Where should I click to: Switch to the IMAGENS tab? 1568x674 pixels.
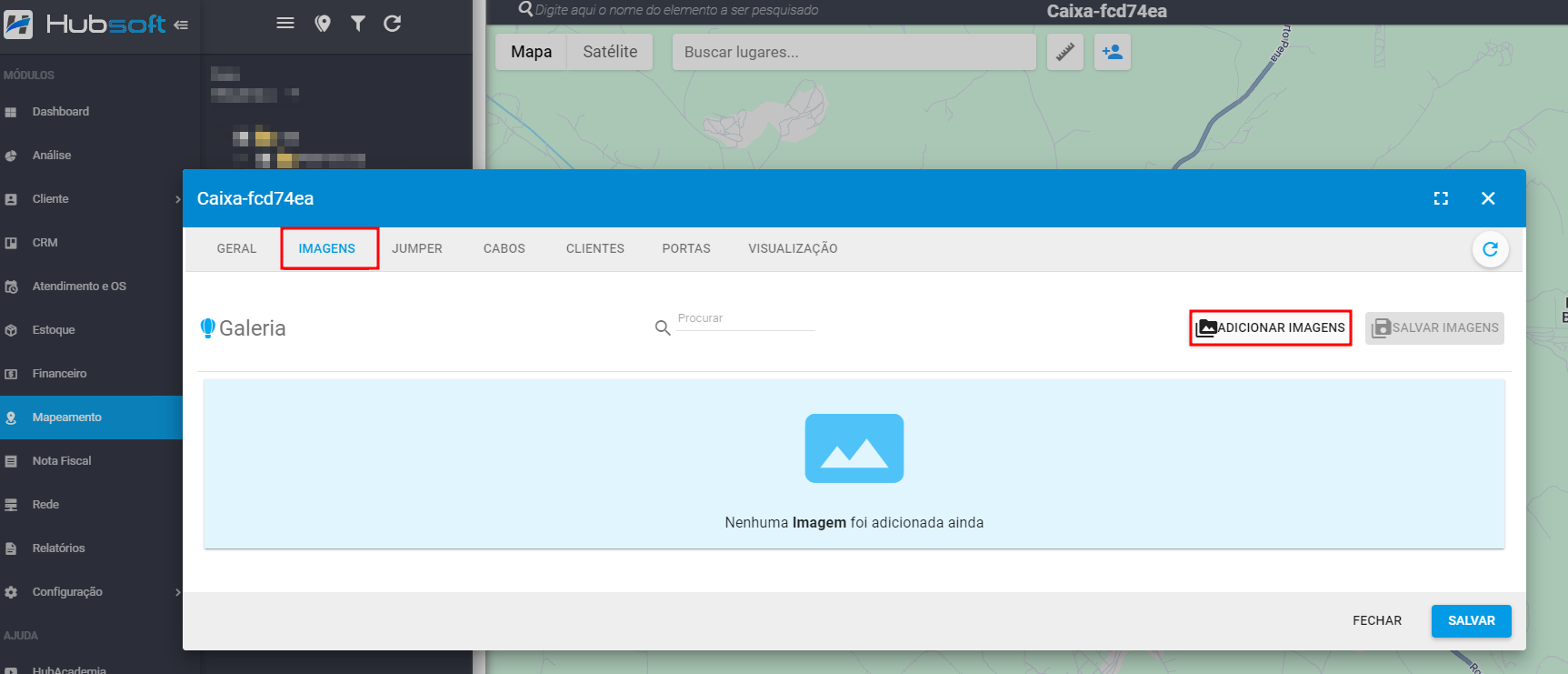pyautogui.click(x=327, y=248)
